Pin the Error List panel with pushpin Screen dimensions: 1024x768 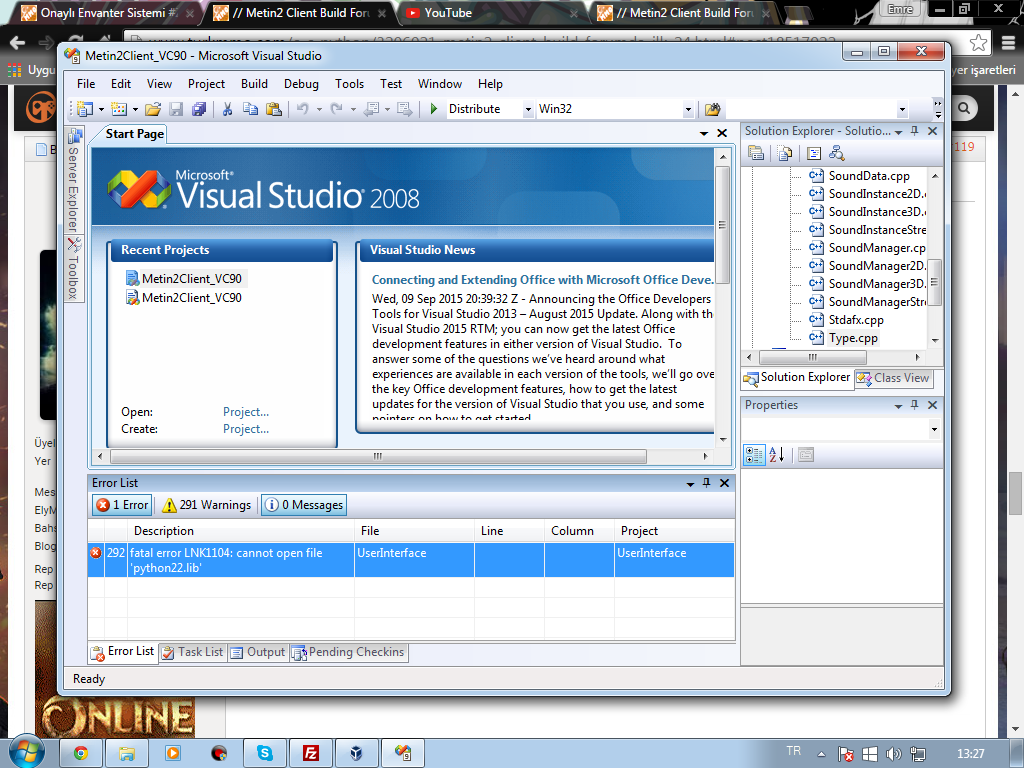[707, 483]
